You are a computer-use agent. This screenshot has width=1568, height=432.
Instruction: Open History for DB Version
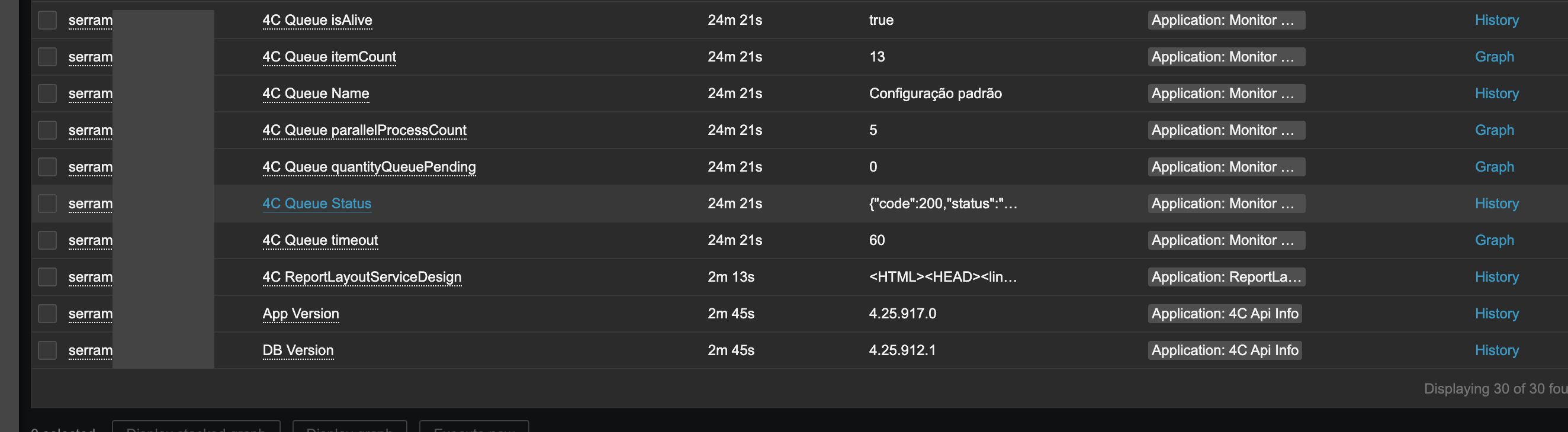pyautogui.click(x=1496, y=350)
